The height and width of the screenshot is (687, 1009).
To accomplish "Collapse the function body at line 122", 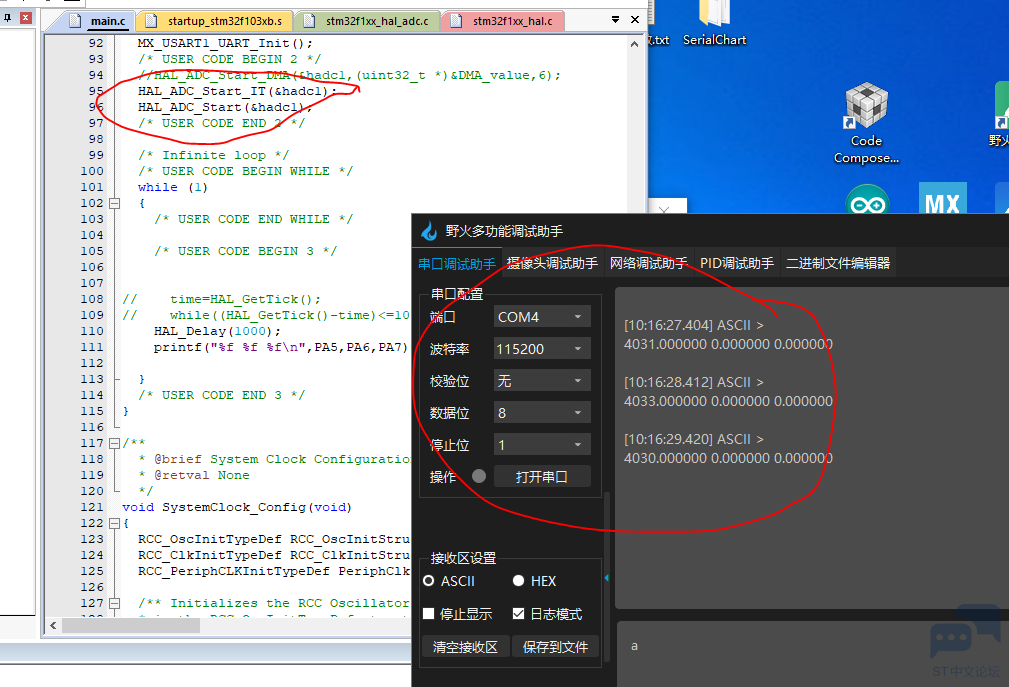I will click(115, 523).
